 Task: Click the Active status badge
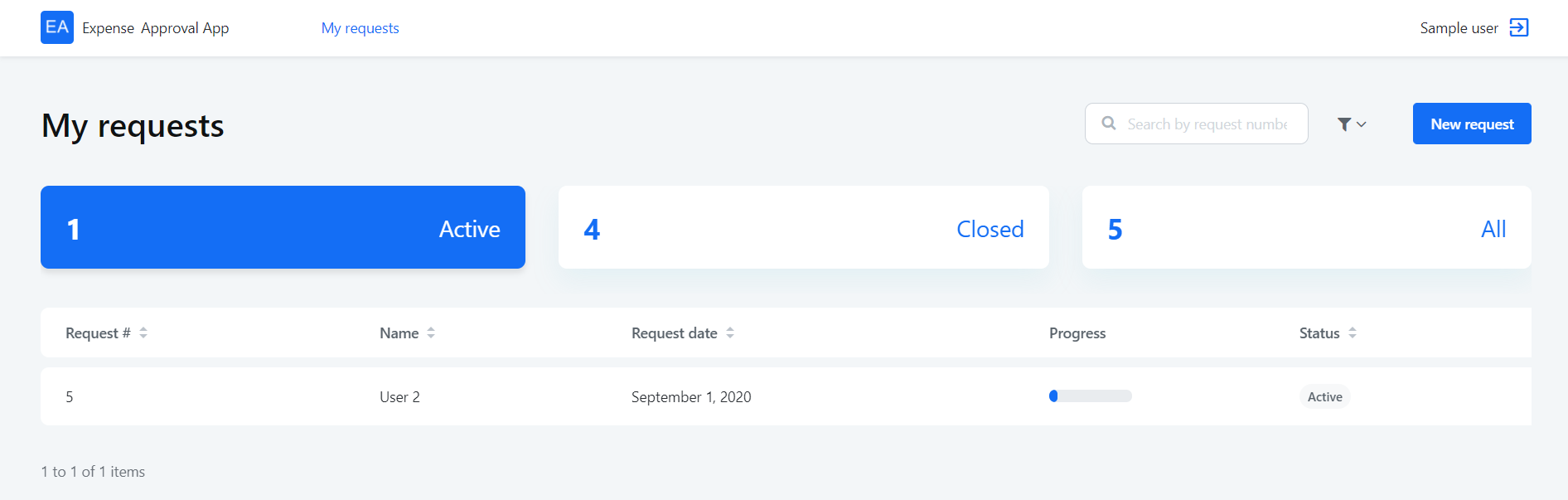(1324, 397)
